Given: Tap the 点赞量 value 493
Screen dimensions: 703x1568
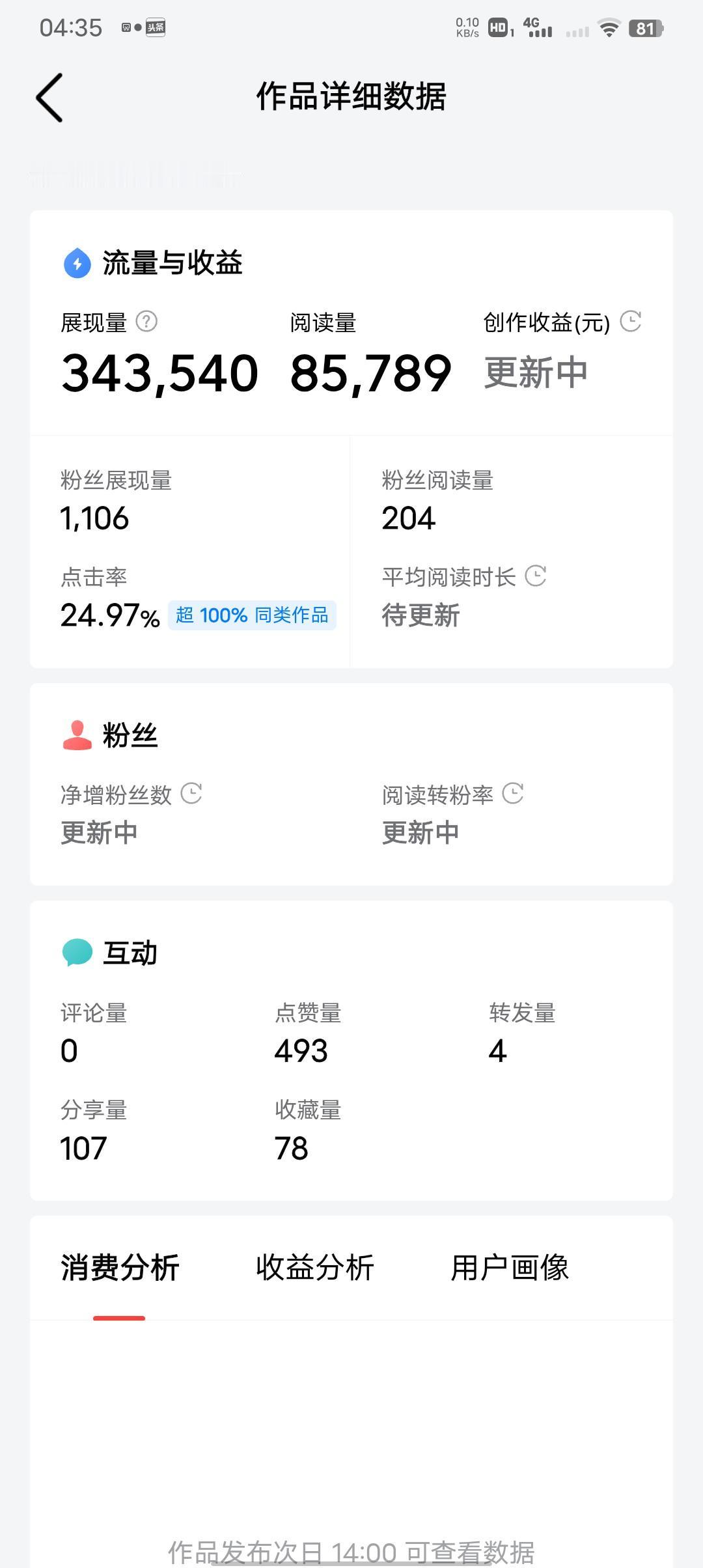Looking at the screenshot, I should click(301, 1051).
